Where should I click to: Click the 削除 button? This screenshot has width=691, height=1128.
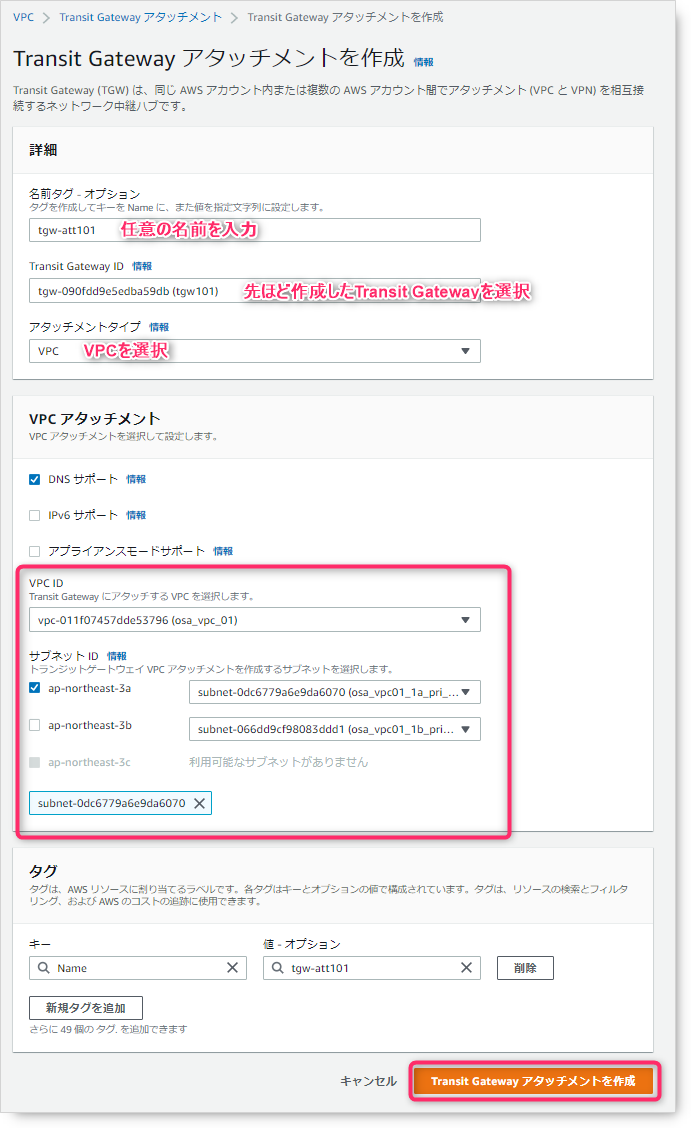(x=526, y=968)
